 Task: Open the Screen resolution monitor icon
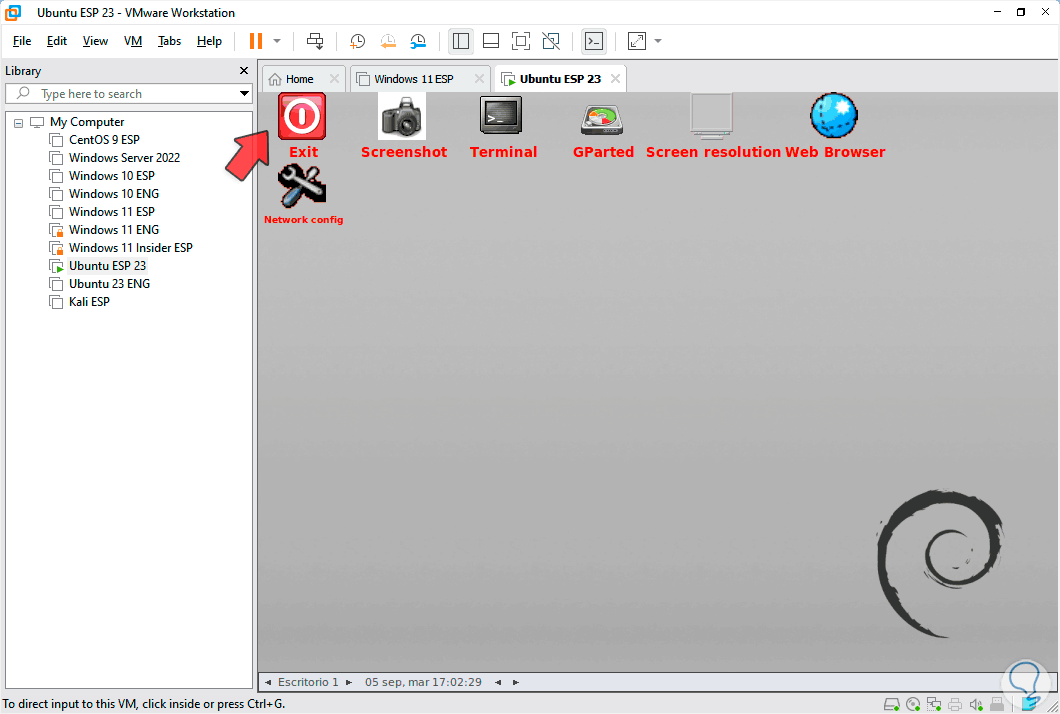pyautogui.click(x=711, y=116)
